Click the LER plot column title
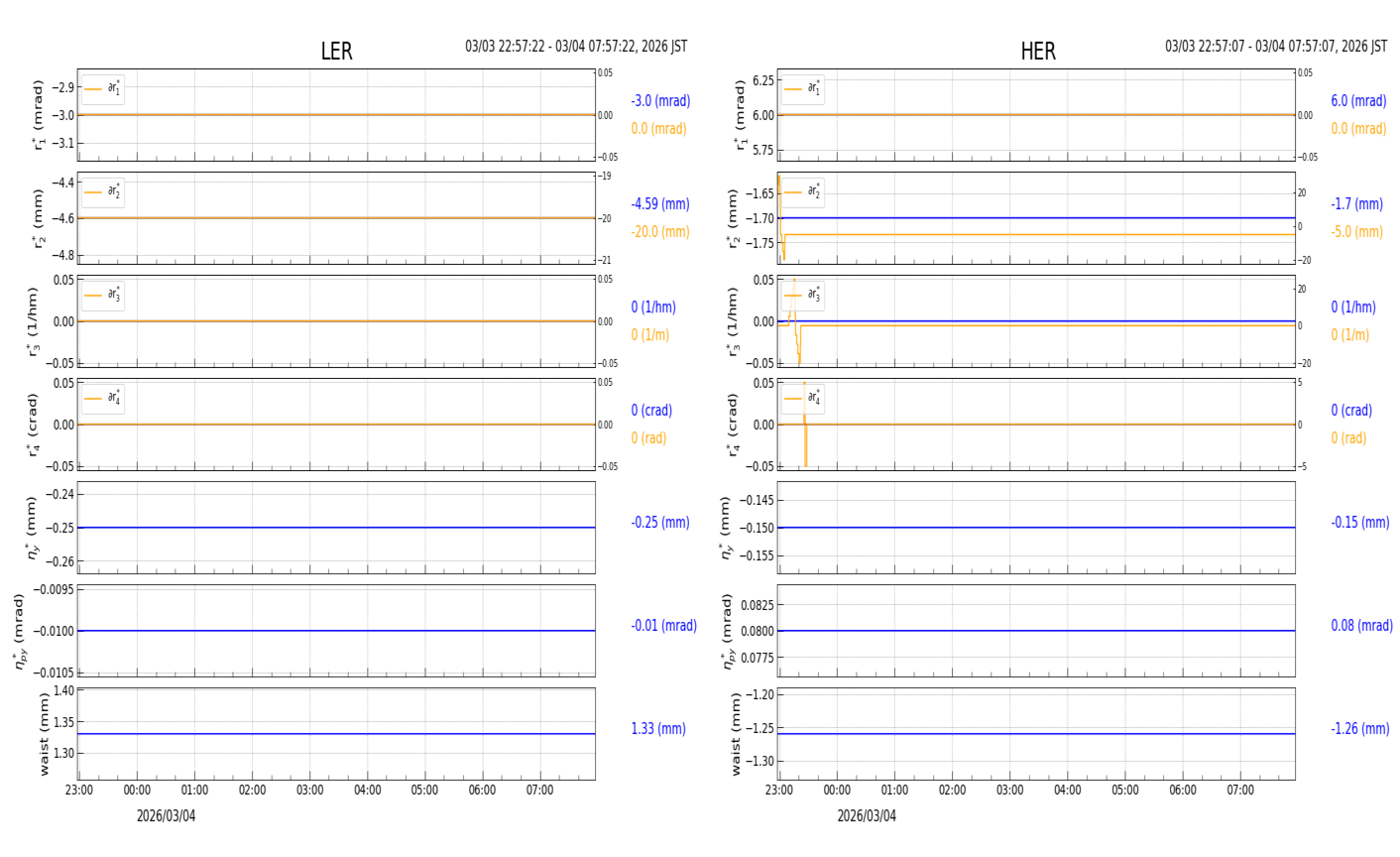Screen dimensions: 1400x857 [336, 52]
